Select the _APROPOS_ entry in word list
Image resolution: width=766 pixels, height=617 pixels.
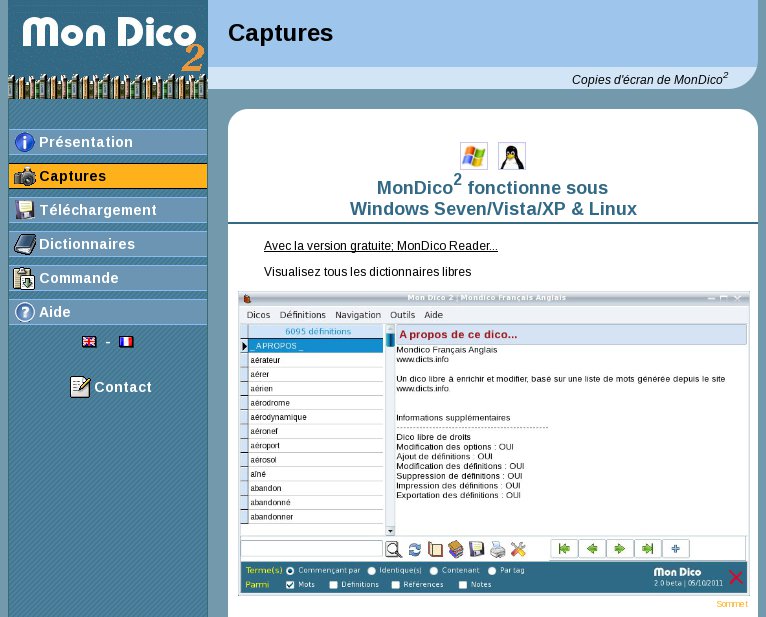(x=316, y=346)
